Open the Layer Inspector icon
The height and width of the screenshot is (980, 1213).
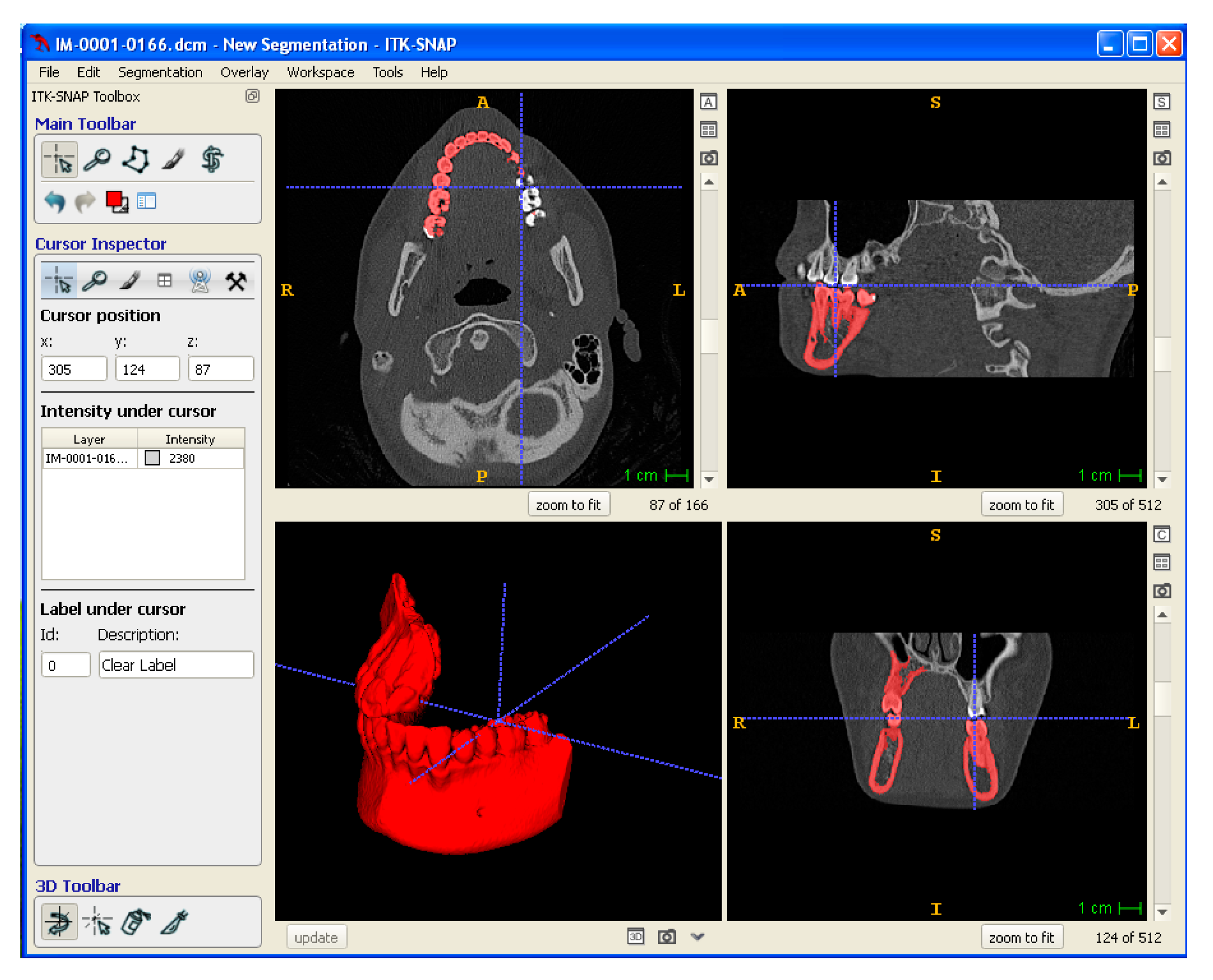coord(147,202)
